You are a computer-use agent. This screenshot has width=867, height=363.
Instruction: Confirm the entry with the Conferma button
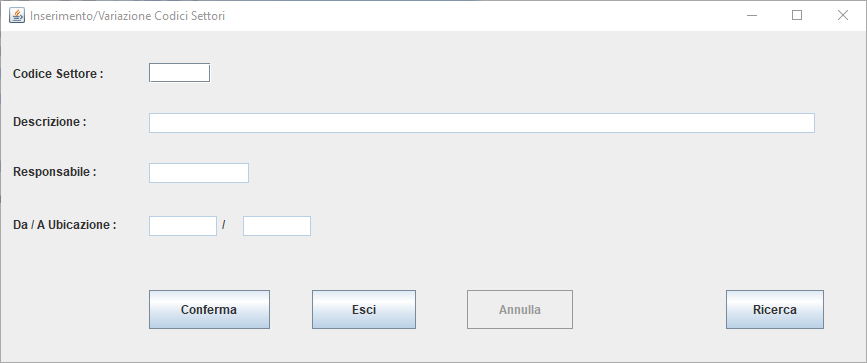point(209,309)
